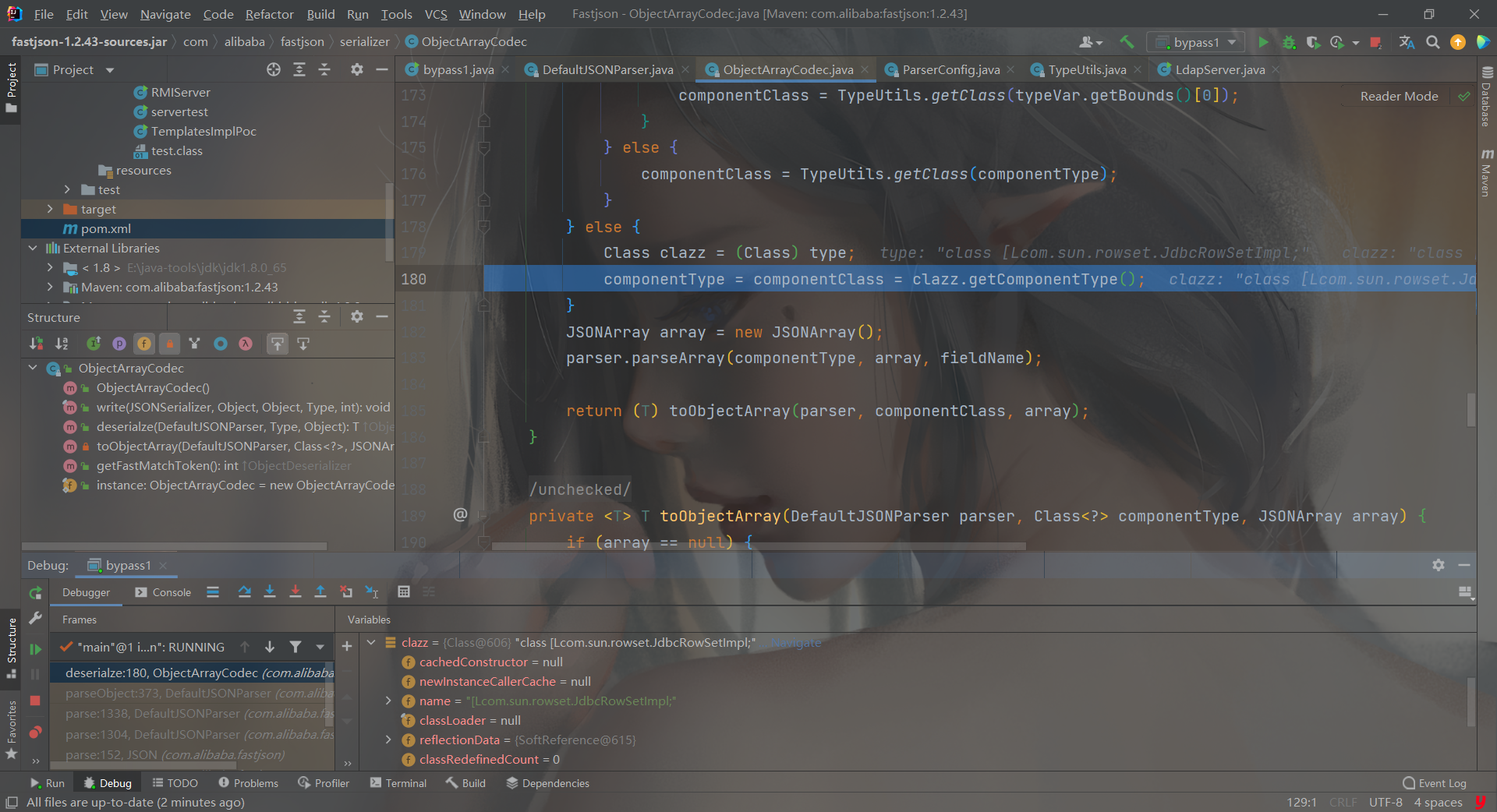
Task: Click line separator CRLF in status bar
Action: click(1343, 802)
